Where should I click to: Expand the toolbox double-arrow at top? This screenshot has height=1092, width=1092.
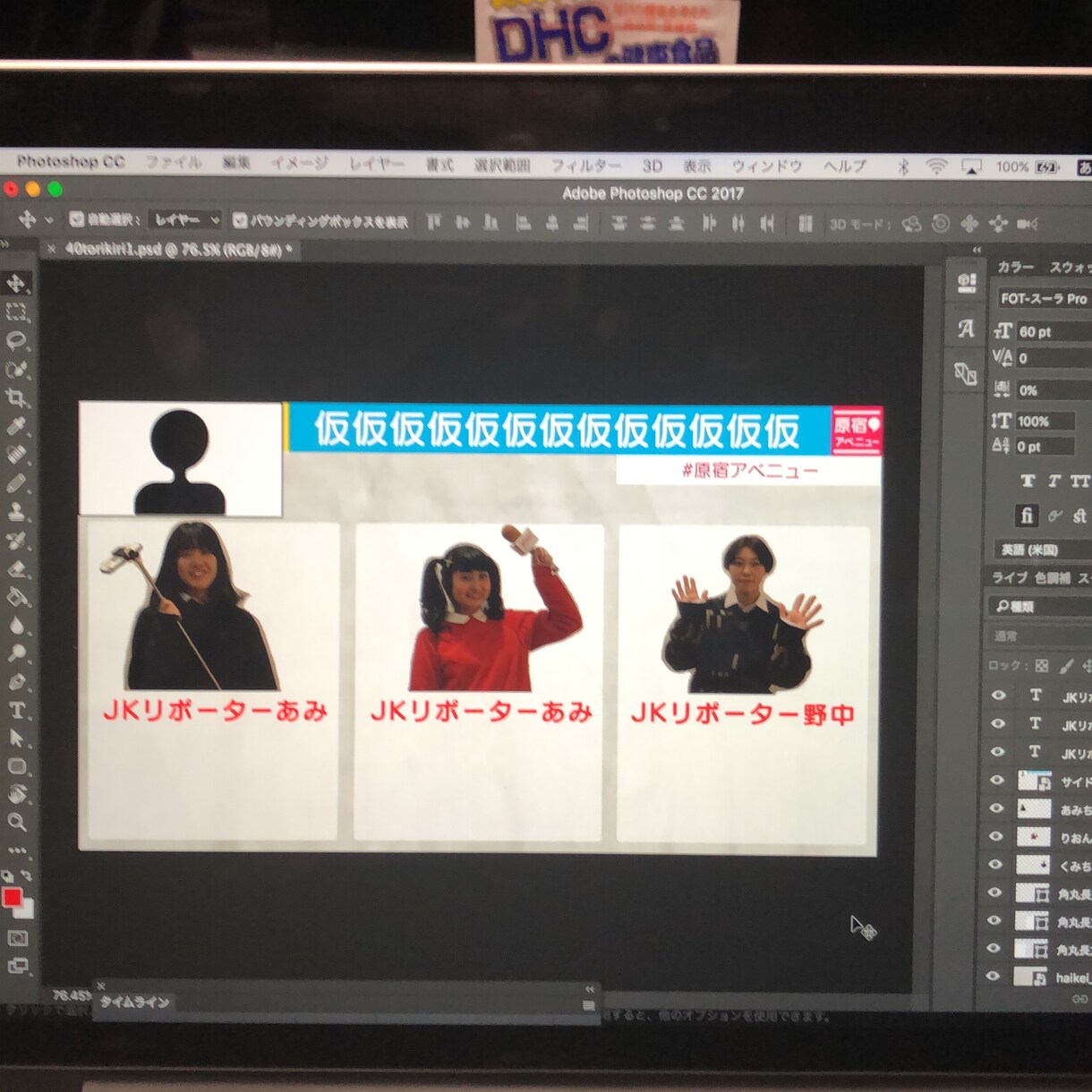(5, 243)
